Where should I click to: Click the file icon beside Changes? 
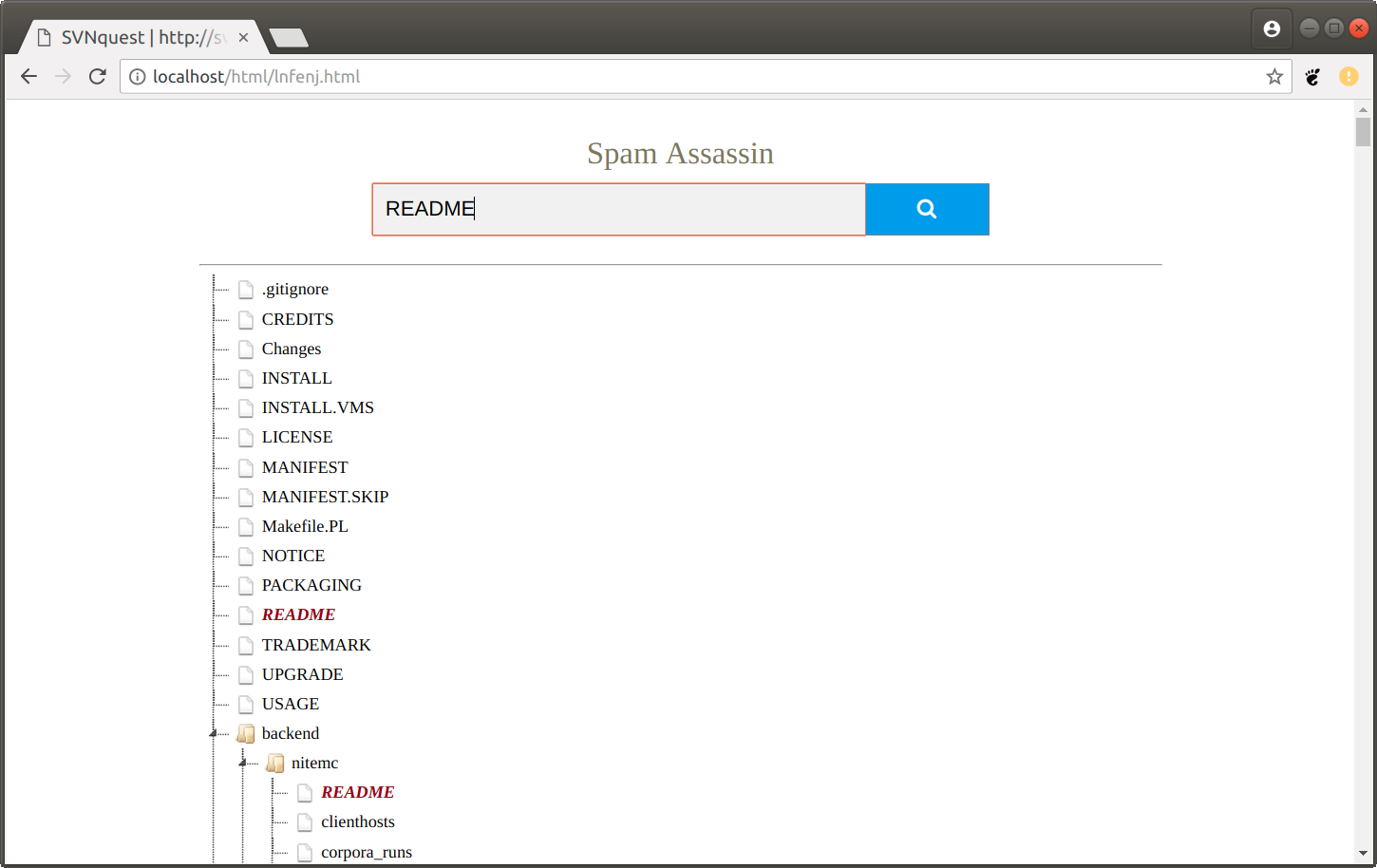tap(246, 349)
